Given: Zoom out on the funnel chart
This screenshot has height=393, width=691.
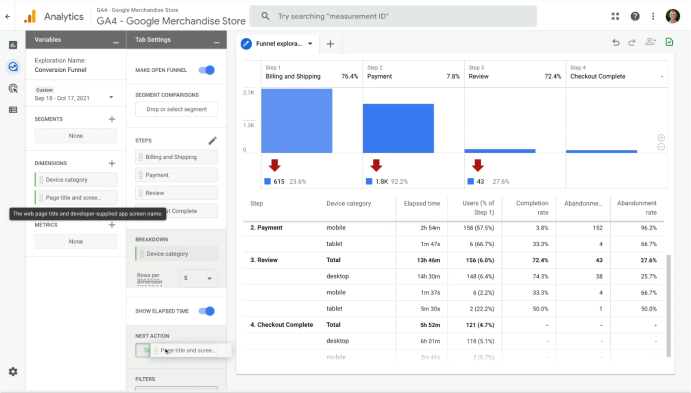Looking at the screenshot, I should [x=661, y=147].
